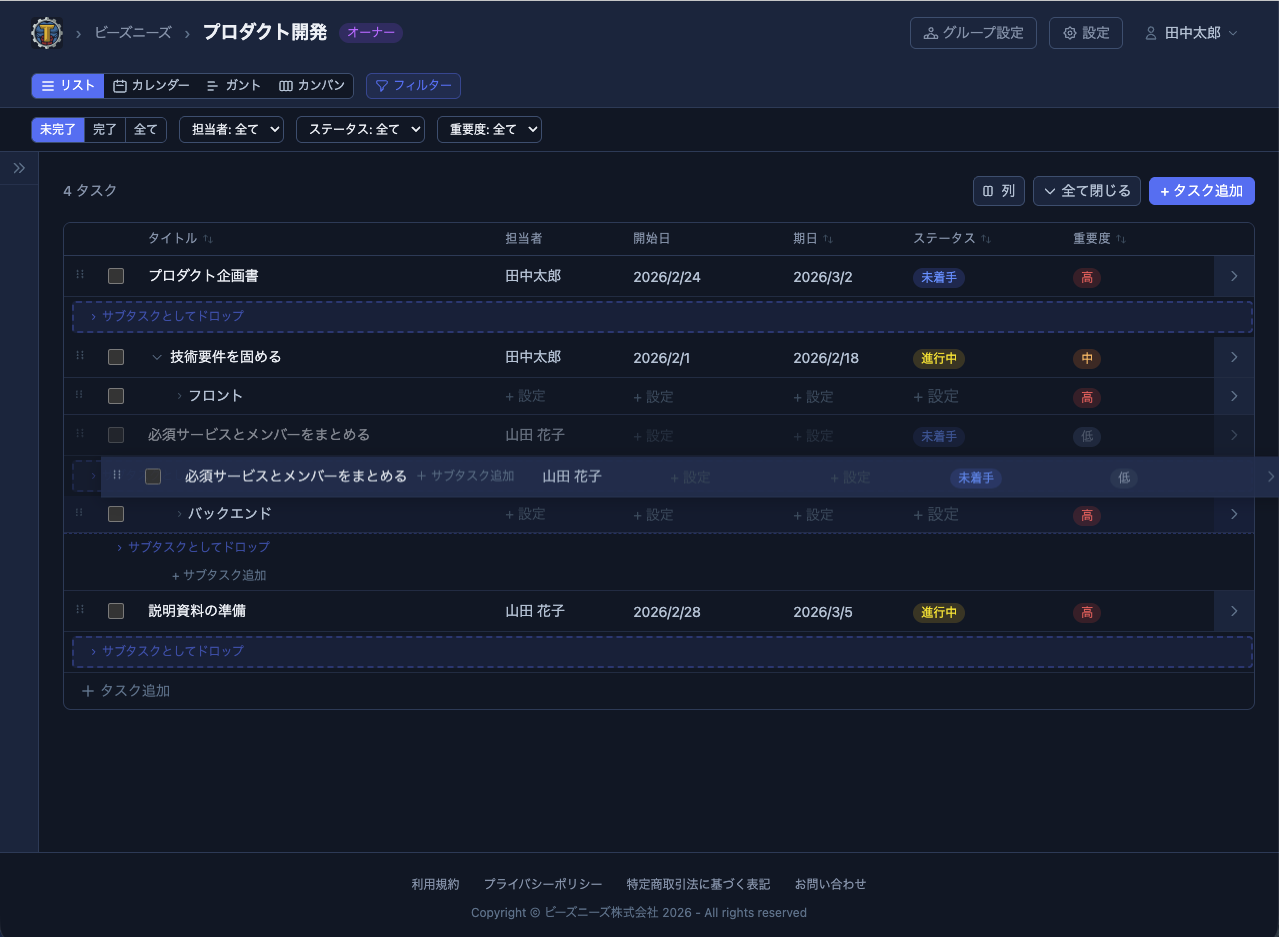Click the 進行中 status badge of 技術要件を固める
The width and height of the screenshot is (1279, 937).
click(x=938, y=358)
